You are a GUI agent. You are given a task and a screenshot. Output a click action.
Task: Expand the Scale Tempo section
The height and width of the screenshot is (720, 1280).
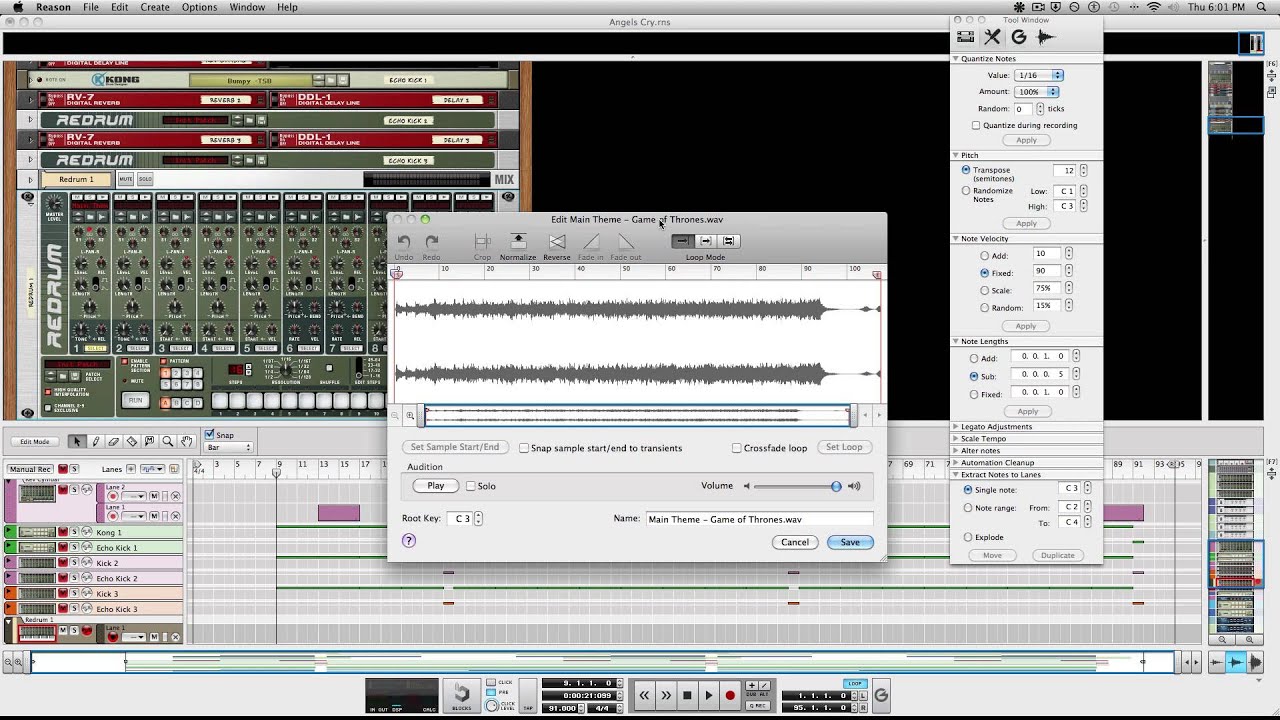(957, 439)
